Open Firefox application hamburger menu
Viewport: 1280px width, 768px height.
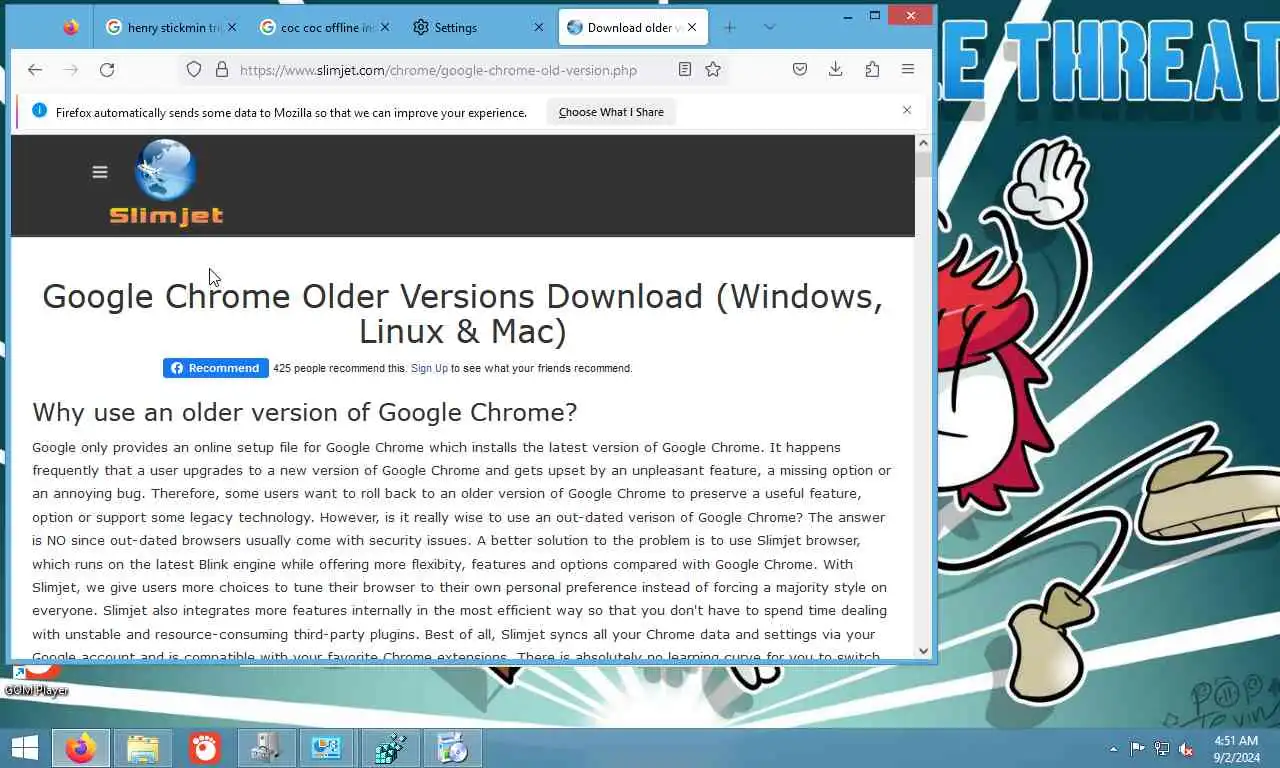(908, 69)
